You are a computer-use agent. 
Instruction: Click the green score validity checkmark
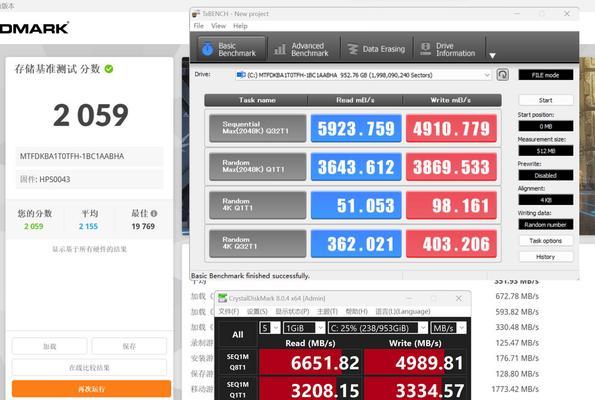click(x=109, y=69)
